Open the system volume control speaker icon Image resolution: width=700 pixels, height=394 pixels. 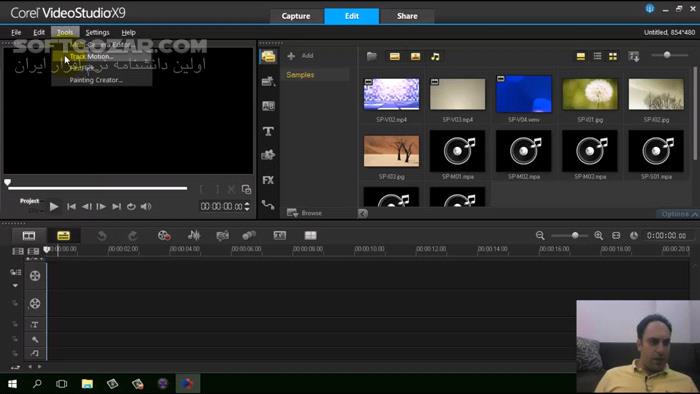coord(146,207)
